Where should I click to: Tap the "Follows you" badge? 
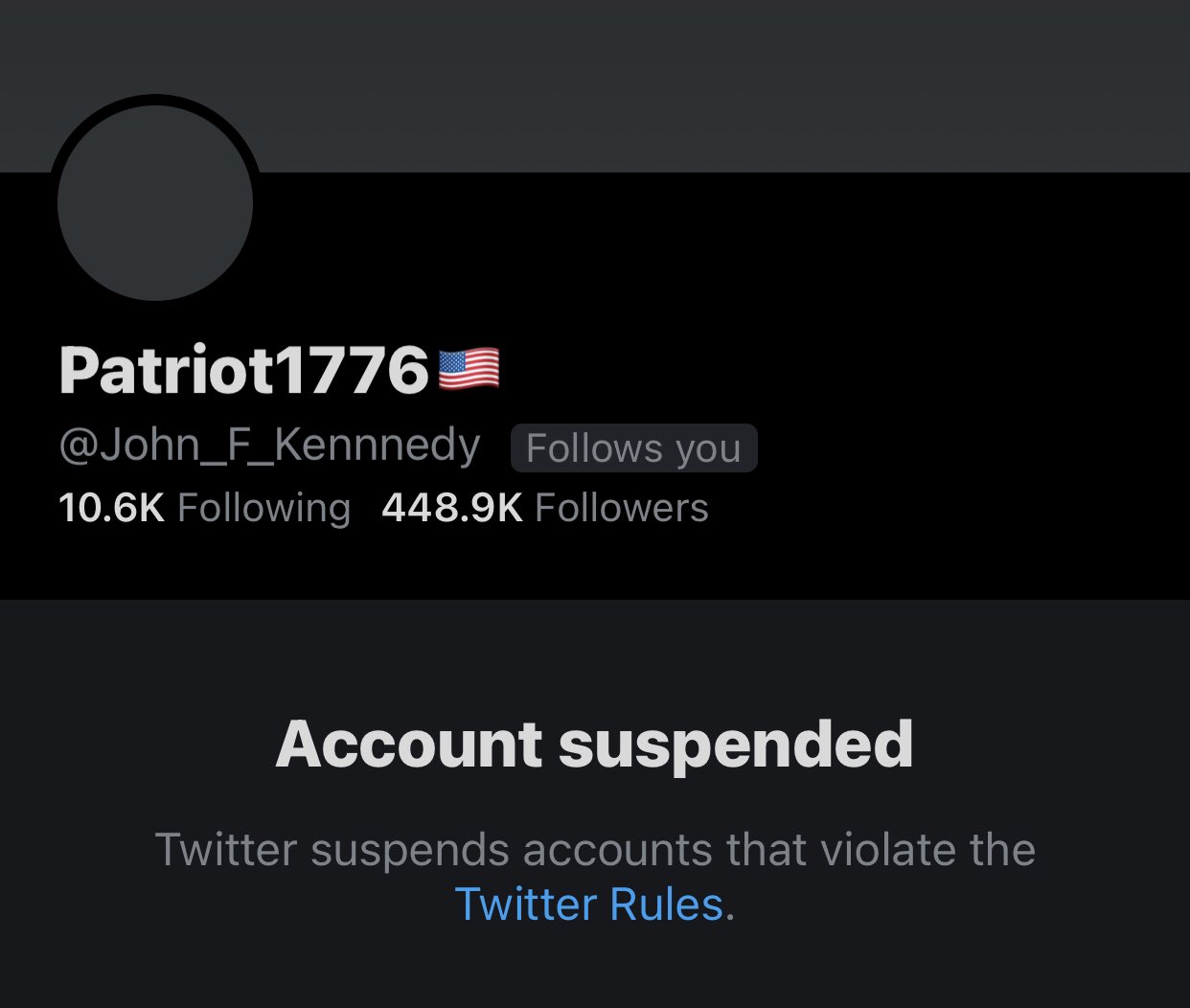pyautogui.click(x=633, y=448)
